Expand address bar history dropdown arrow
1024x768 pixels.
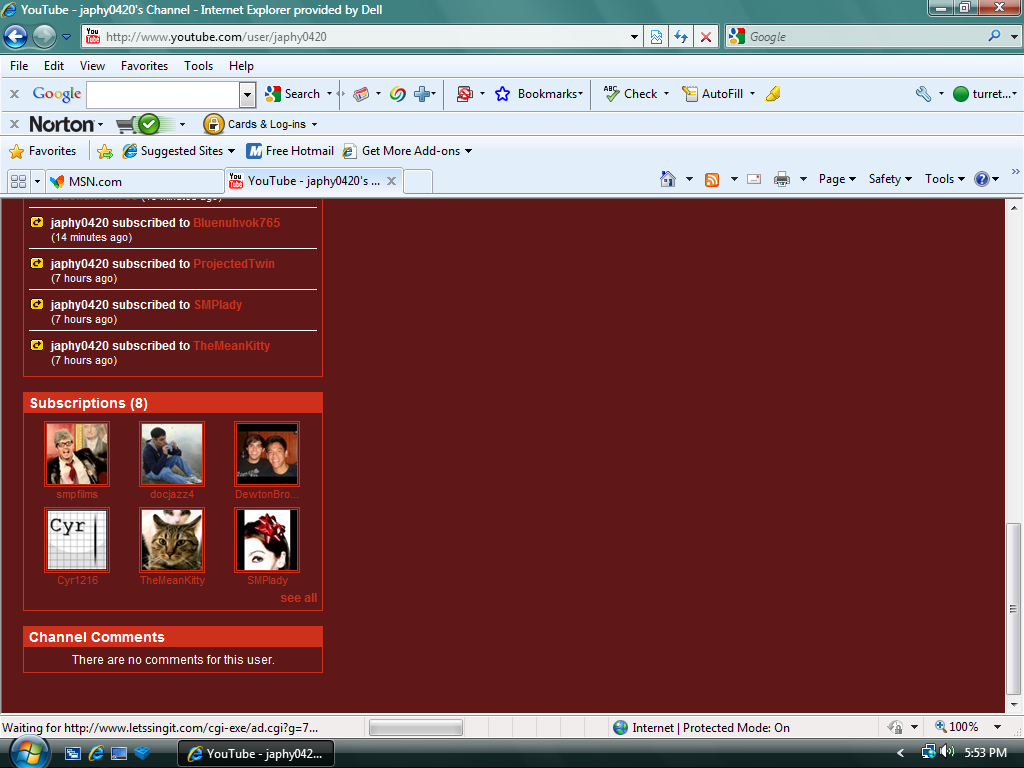634,37
